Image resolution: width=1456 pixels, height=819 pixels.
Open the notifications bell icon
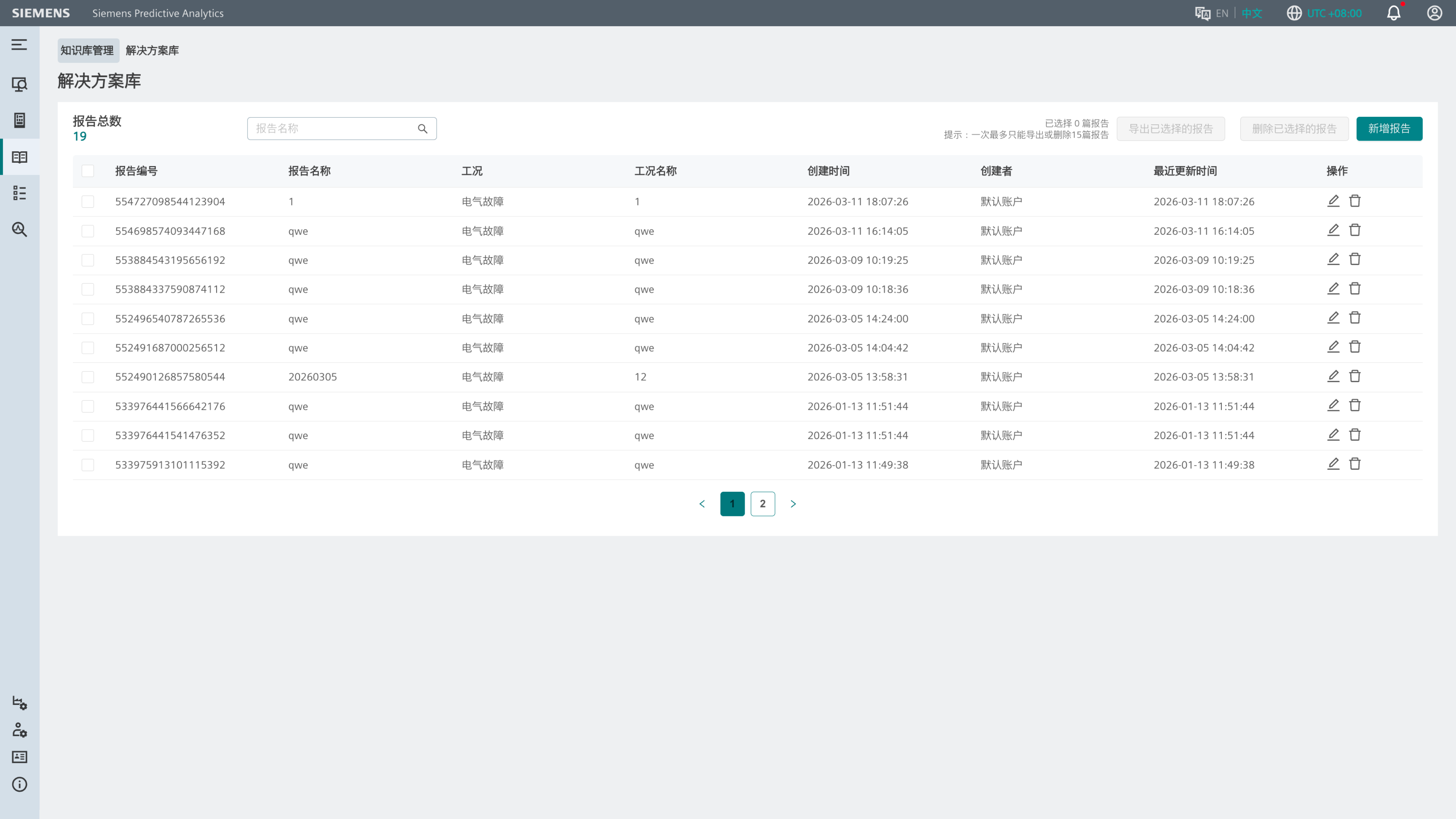click(x=1393, y=13)
